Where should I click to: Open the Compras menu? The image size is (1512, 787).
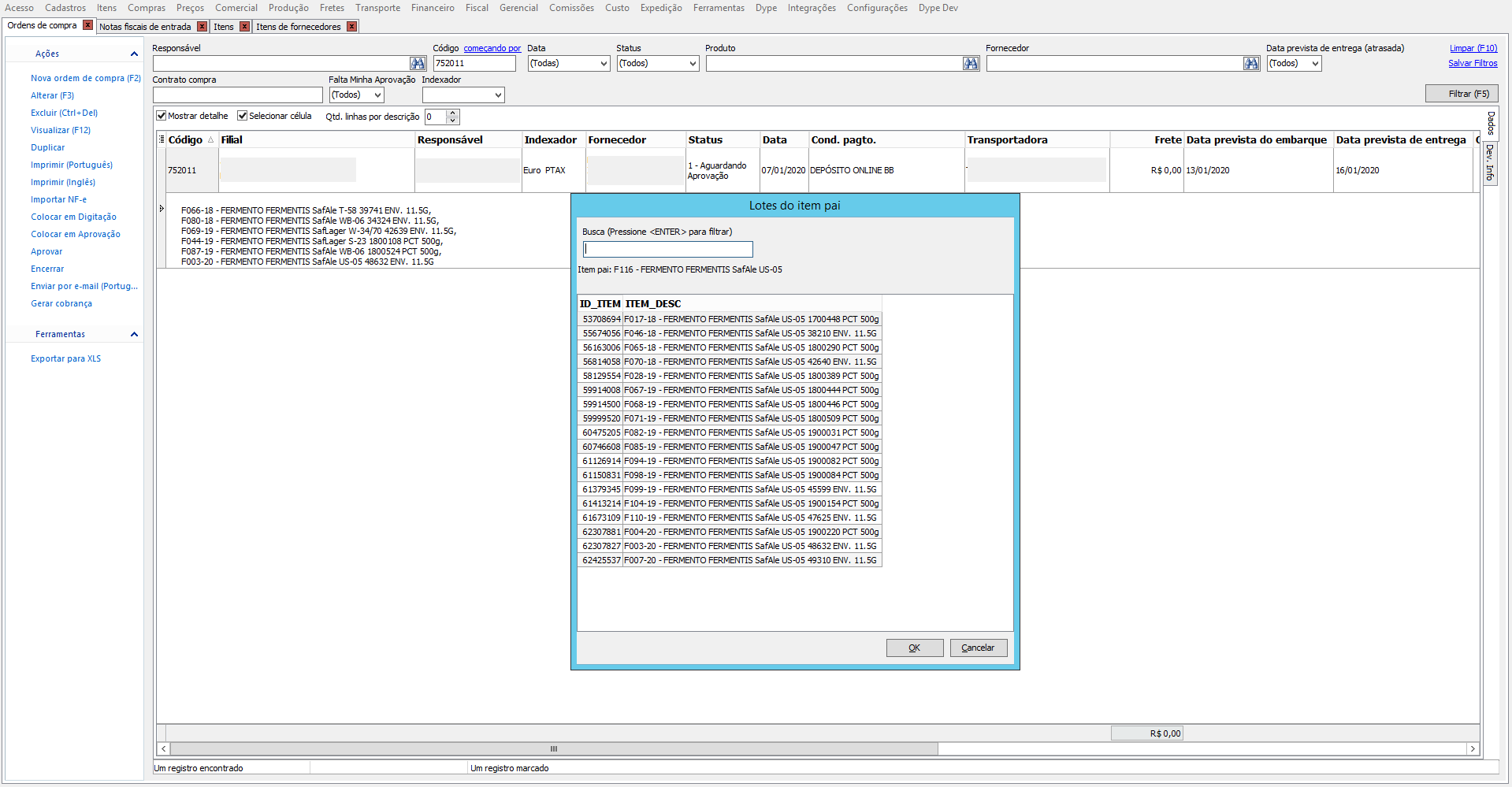click(x=147, y=8)
